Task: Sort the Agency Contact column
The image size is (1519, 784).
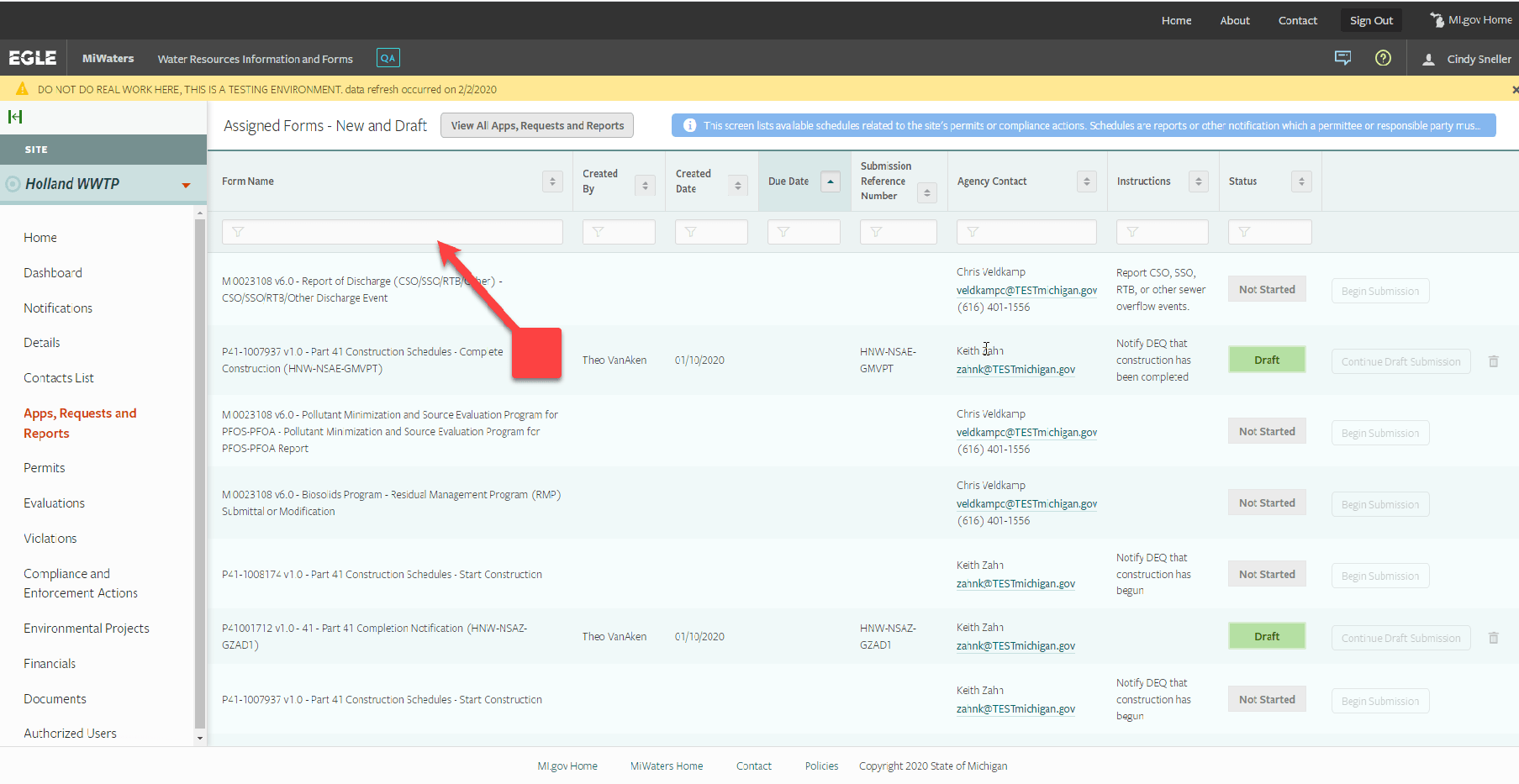Action: [x=1086, y=182]
